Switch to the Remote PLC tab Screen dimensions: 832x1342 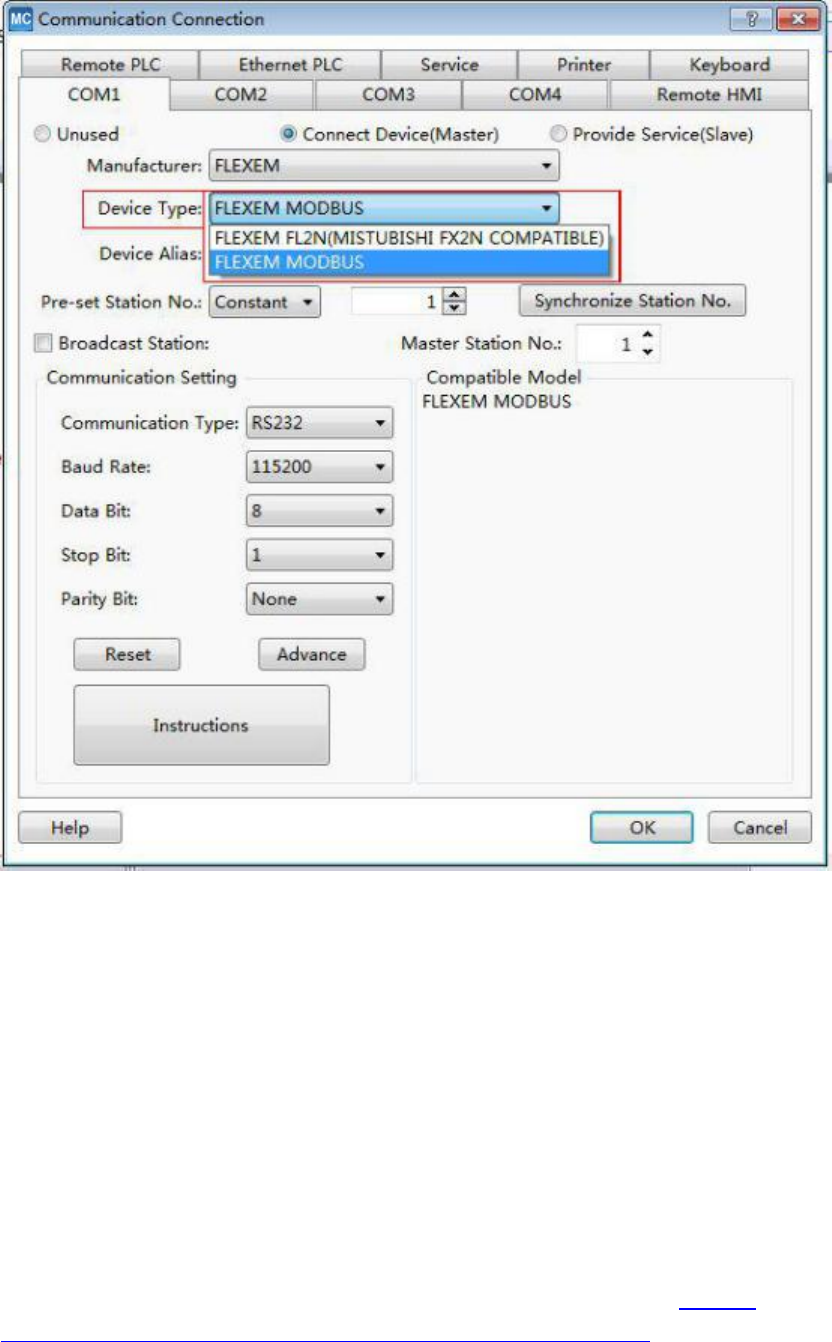[x=108, y=65]
